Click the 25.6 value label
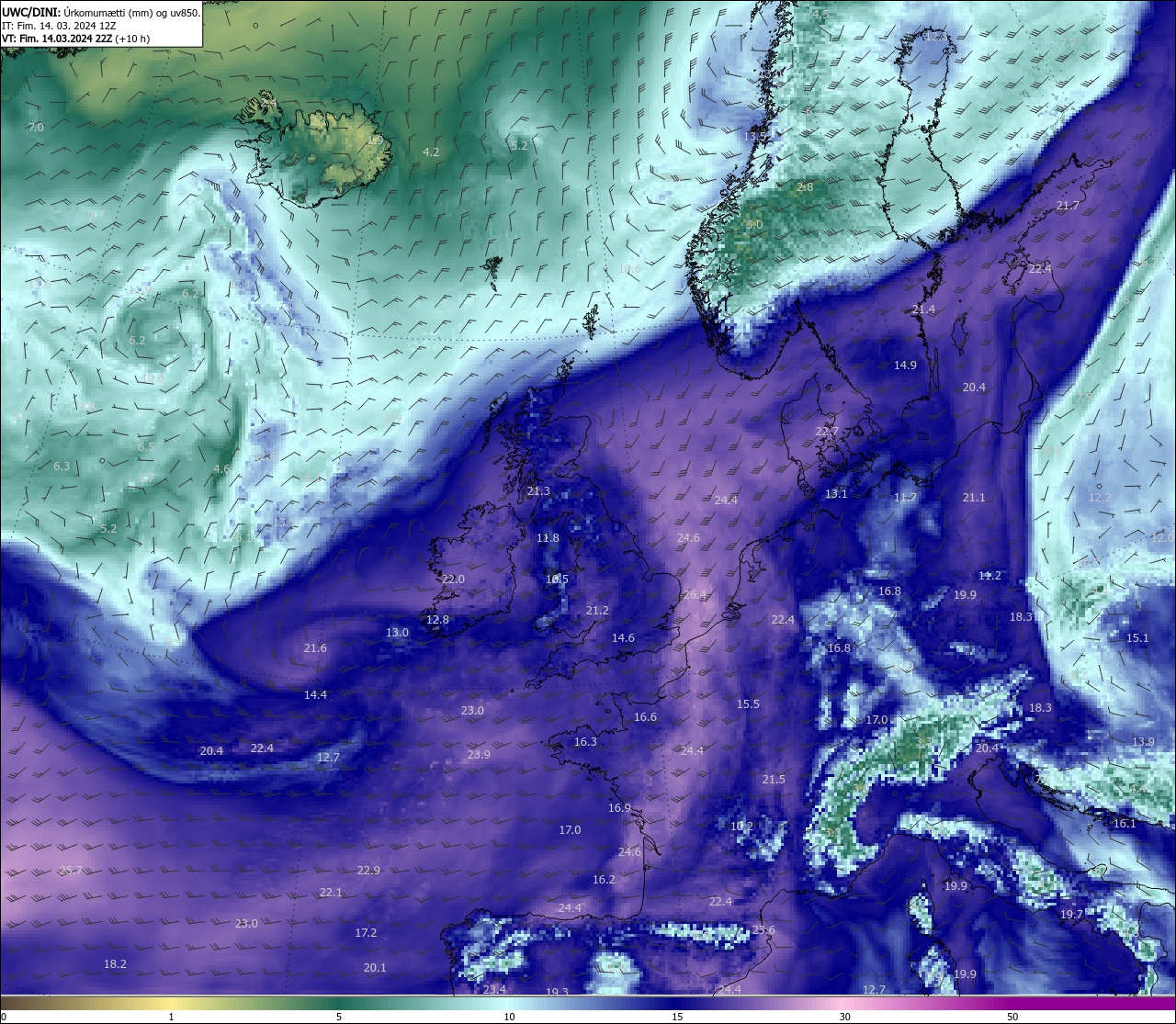 (x=763, y=929)
